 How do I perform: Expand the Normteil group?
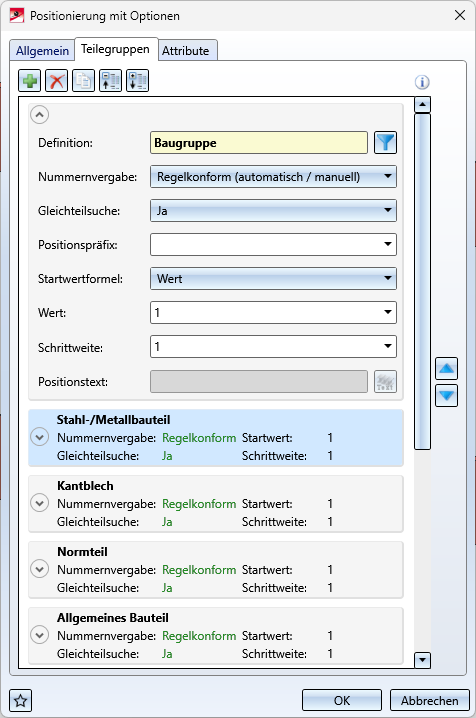coord(39,569)
